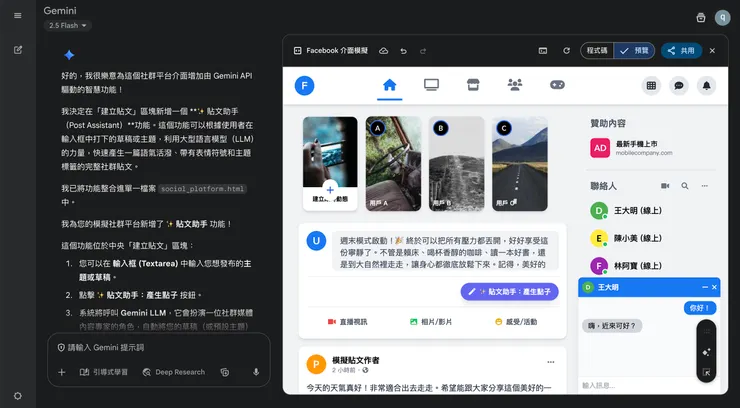Viewport: 740px width, 408px height.
Task: Click the 模擬貼文作者 P avatar
Action: pyautogui.click(x=316, y=364)
